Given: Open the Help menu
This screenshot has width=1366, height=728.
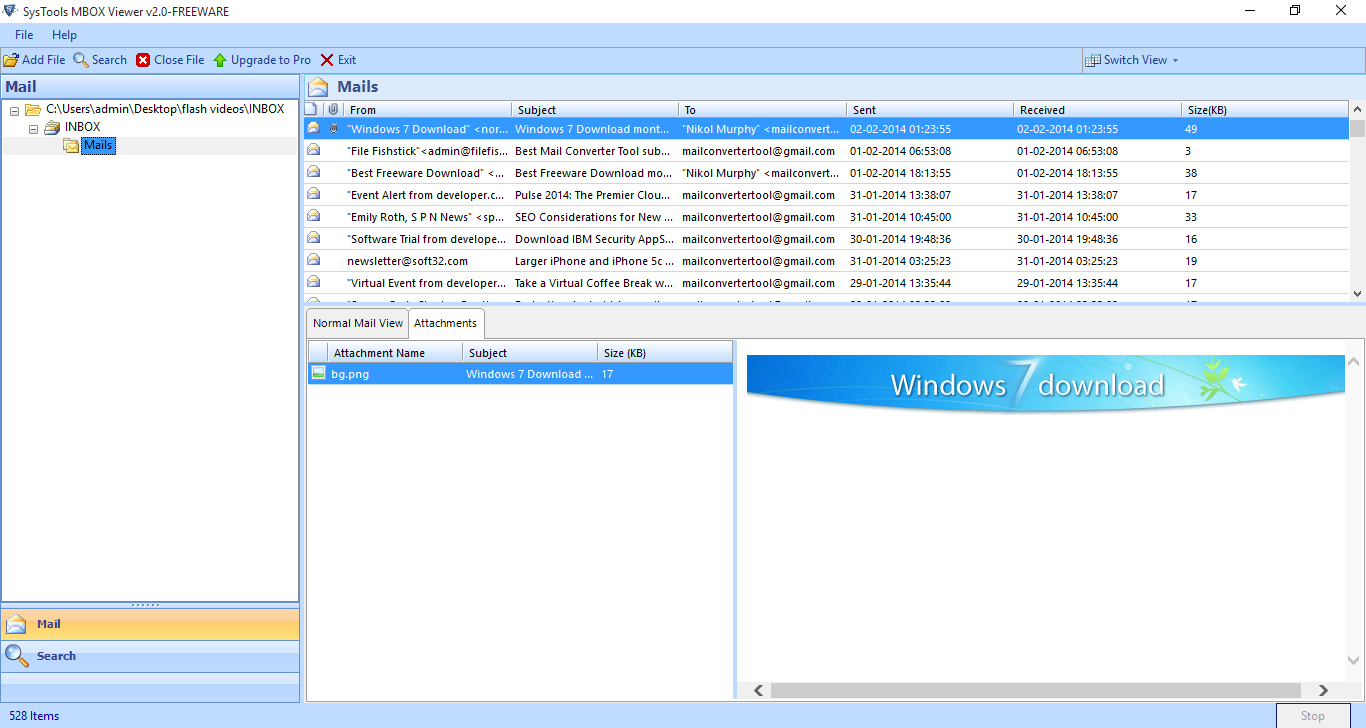Looking at the screenshot, I should tap(64, 35).
